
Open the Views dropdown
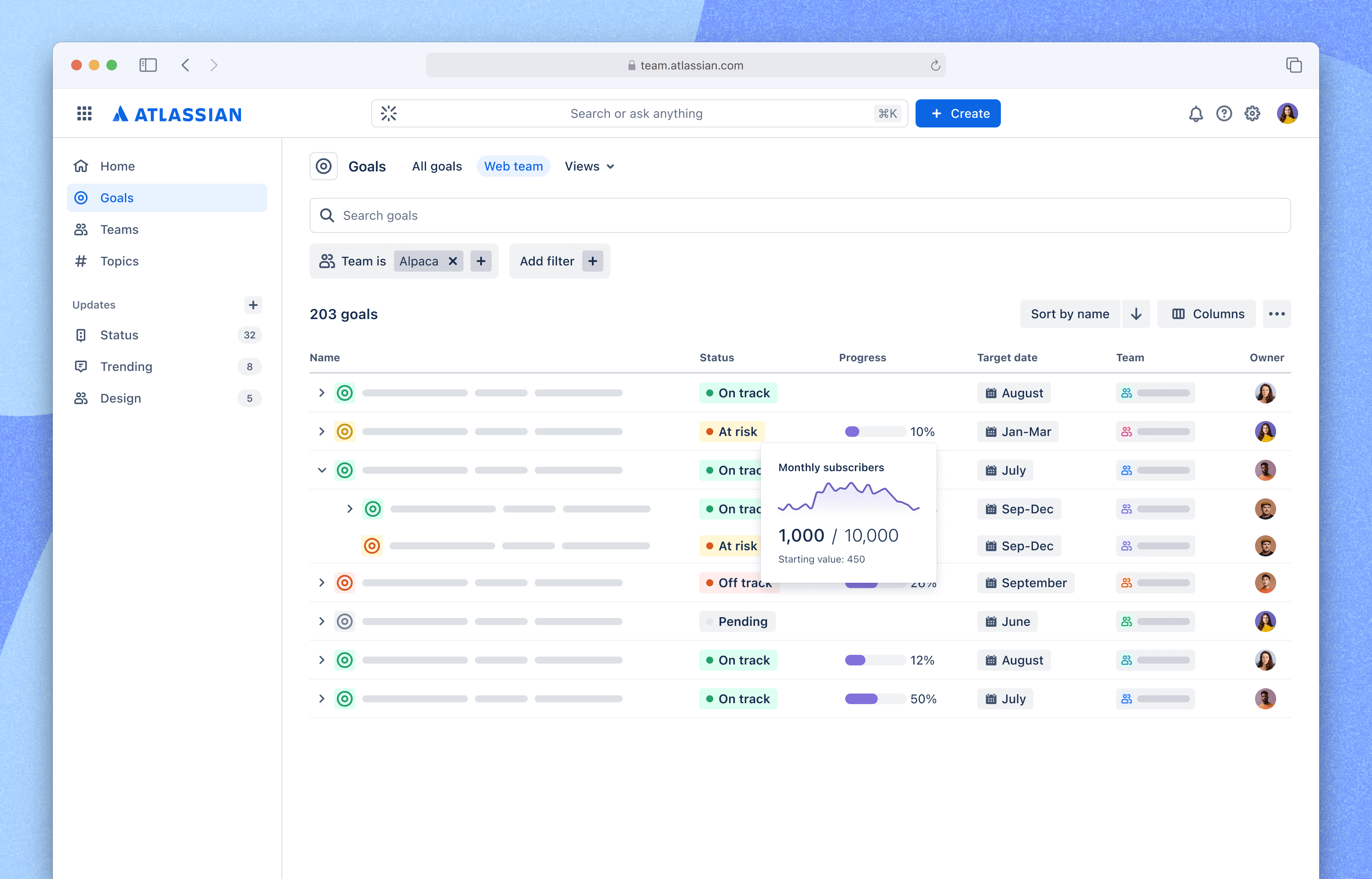tap(590, 166)
